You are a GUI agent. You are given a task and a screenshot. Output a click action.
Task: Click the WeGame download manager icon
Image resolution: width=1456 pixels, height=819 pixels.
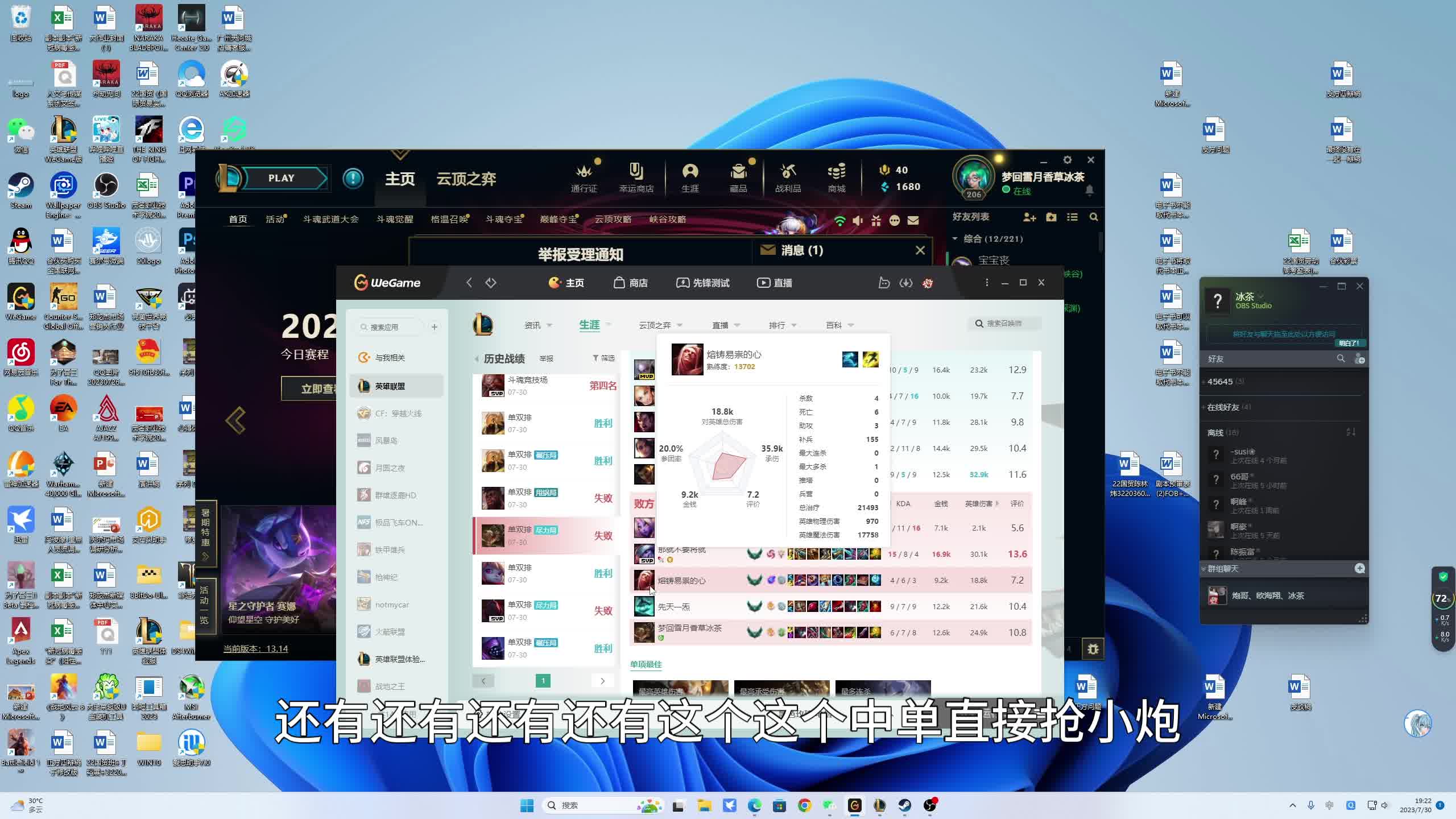coord(905,283)
